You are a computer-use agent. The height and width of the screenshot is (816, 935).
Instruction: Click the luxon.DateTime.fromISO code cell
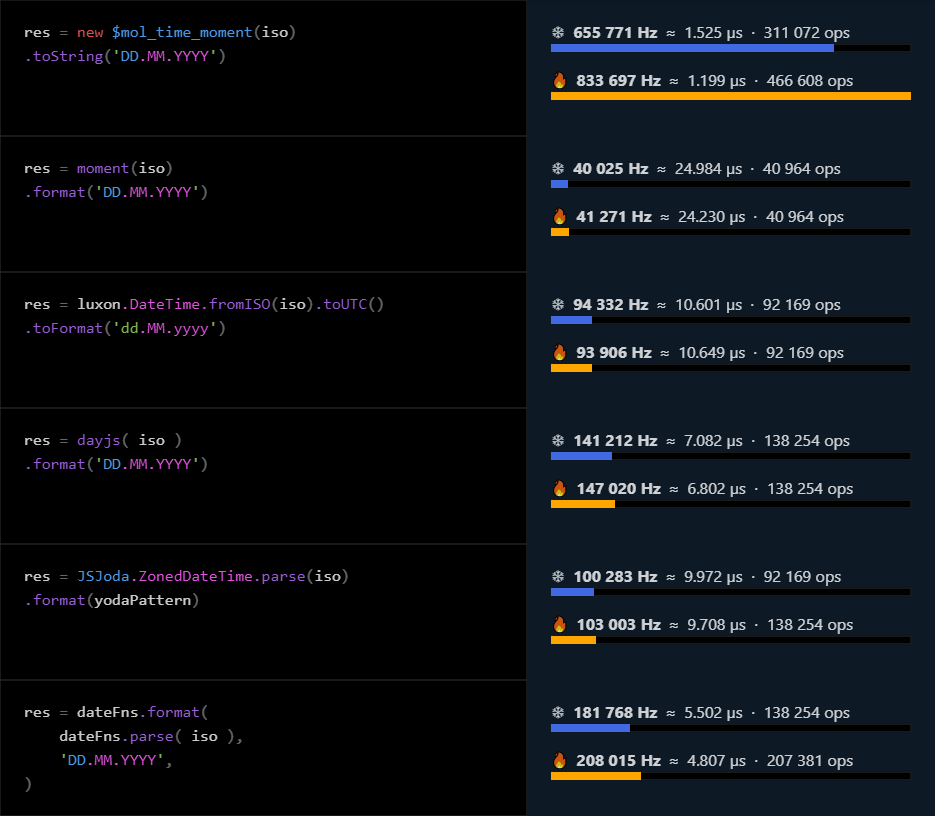pos(263,340)
